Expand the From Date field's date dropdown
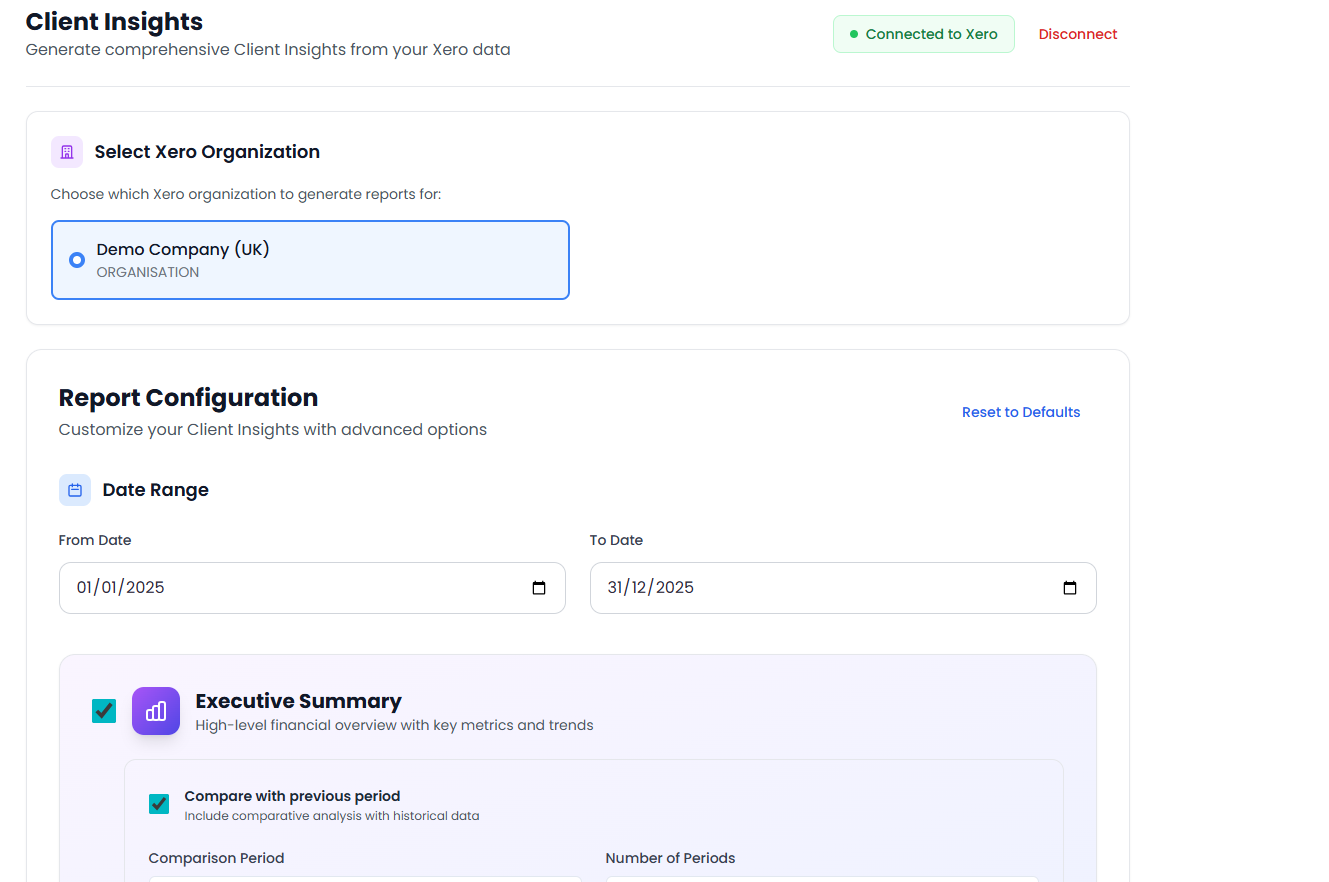 (x=539, y=588)
